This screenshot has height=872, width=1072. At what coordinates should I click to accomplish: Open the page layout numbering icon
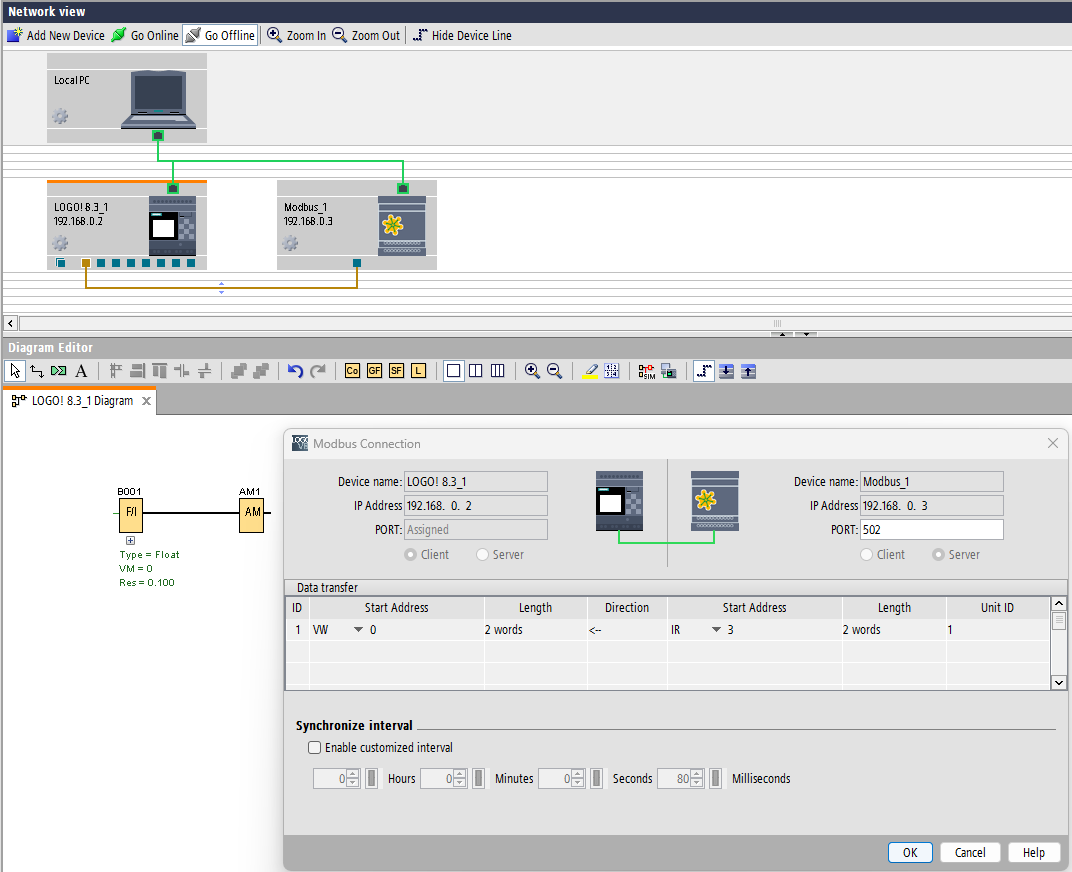pos(612,371)
